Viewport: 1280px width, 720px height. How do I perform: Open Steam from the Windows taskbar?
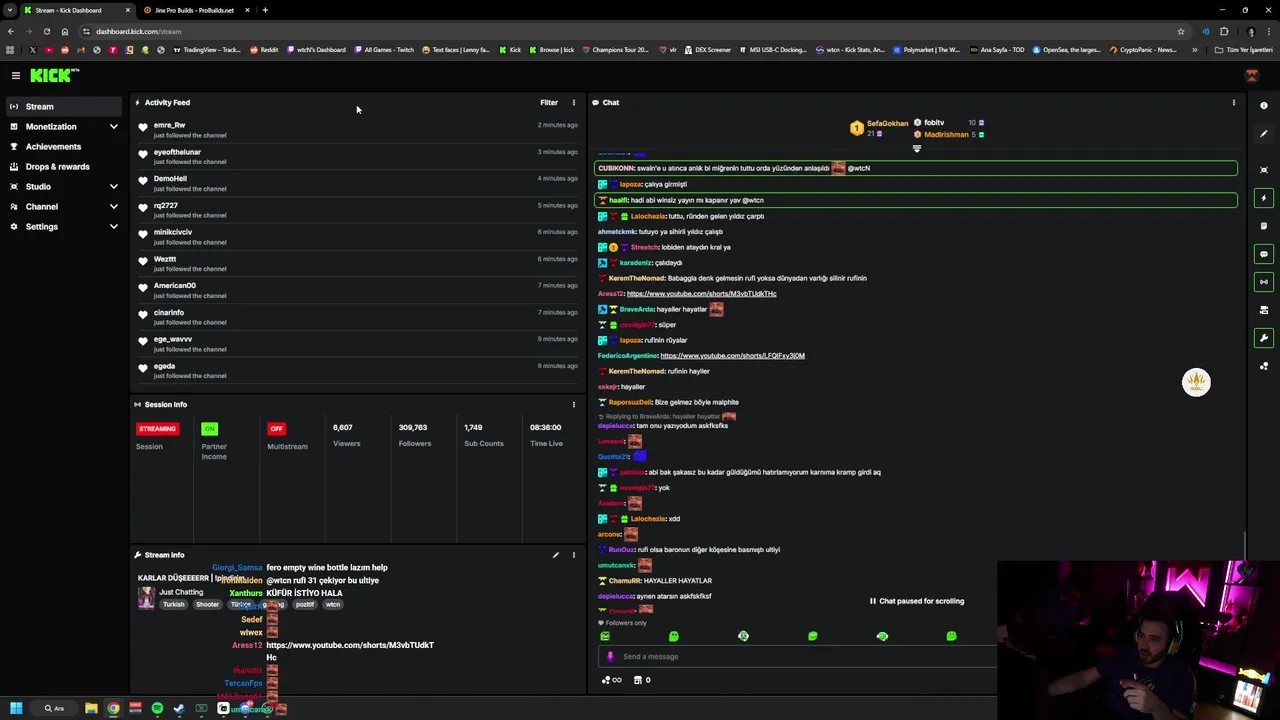[179, 708]
